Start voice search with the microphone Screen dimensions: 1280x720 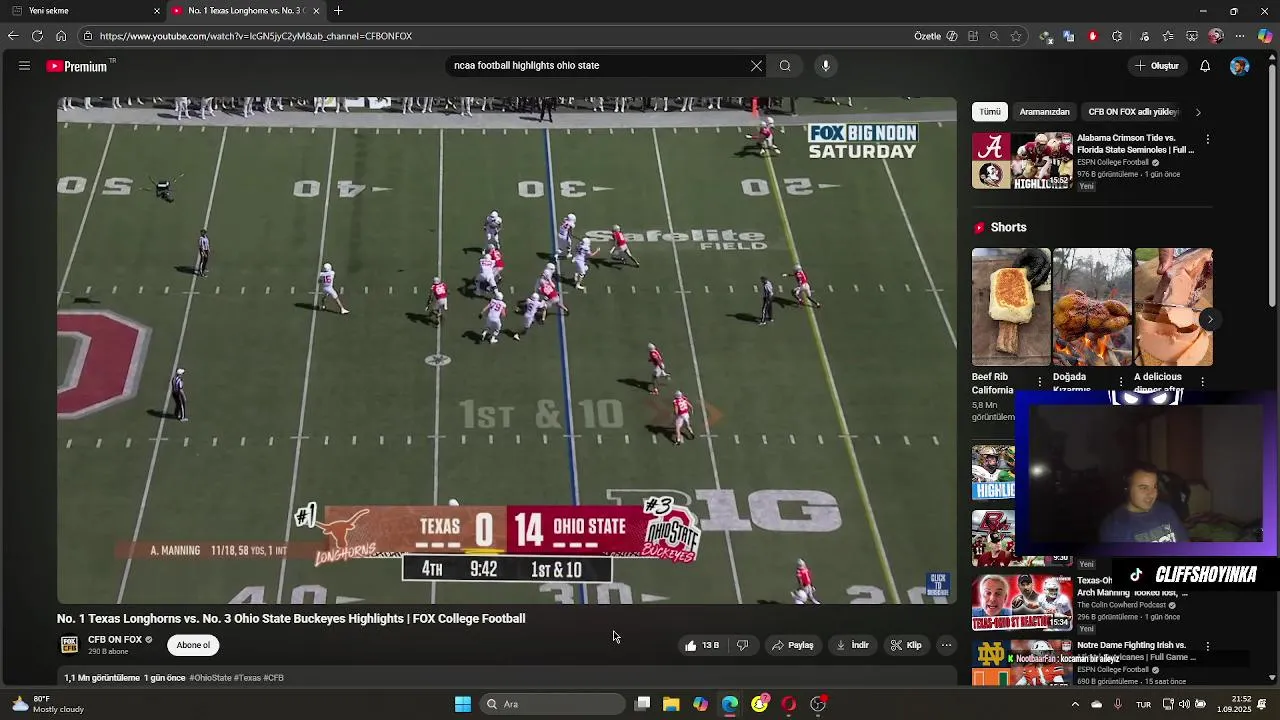tap(825, 66)
